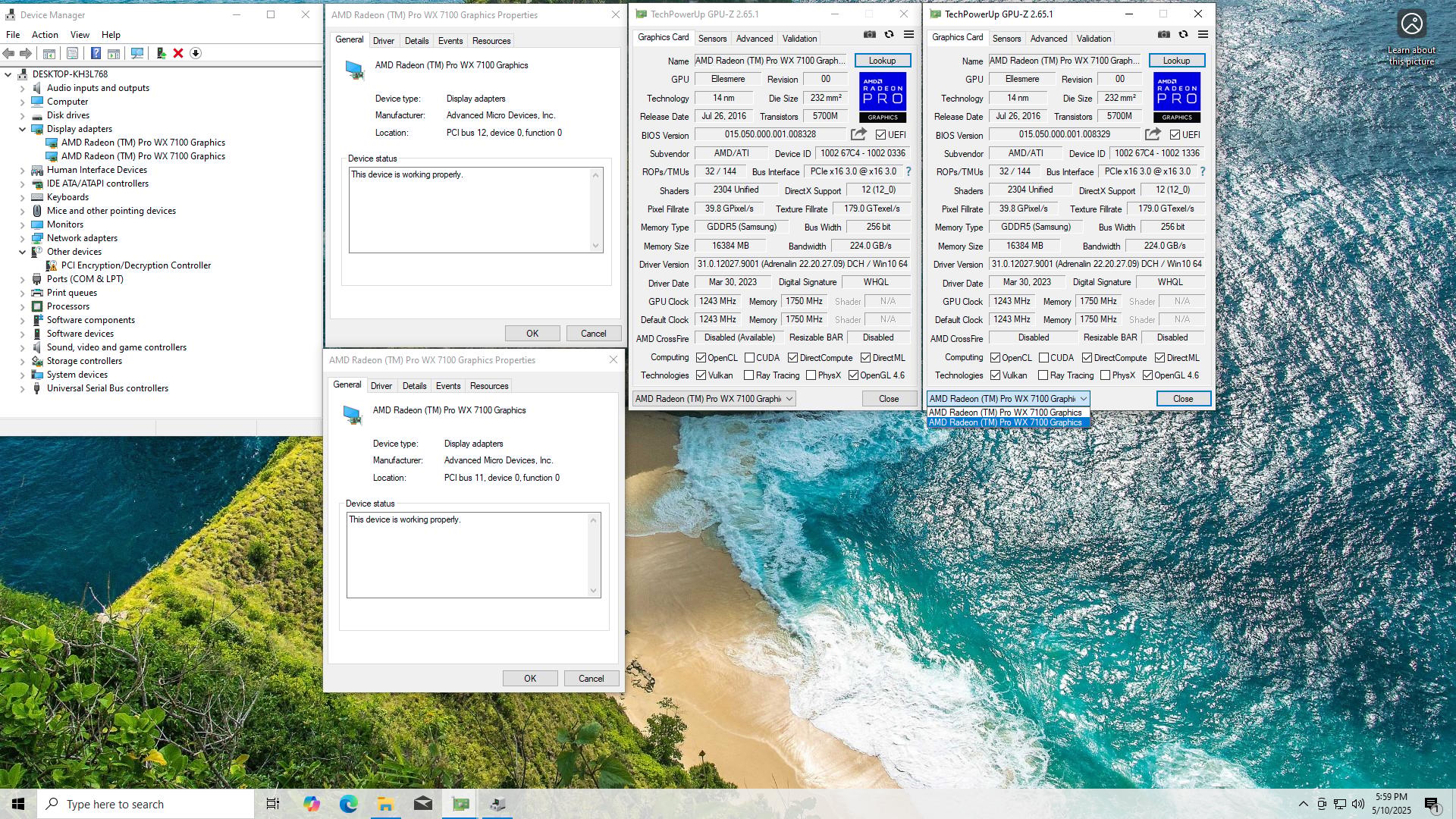Image resolution: width=1456 pixels, height=819 pixels.
Task: Switch to Details tab in lower Properties dialog
Action: click(x=414, y=386)
